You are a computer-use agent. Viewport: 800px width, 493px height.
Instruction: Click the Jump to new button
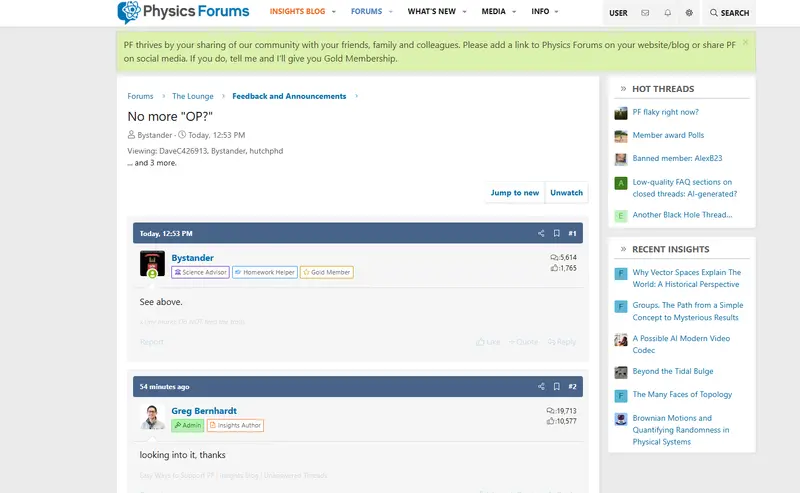pos(515,192)
